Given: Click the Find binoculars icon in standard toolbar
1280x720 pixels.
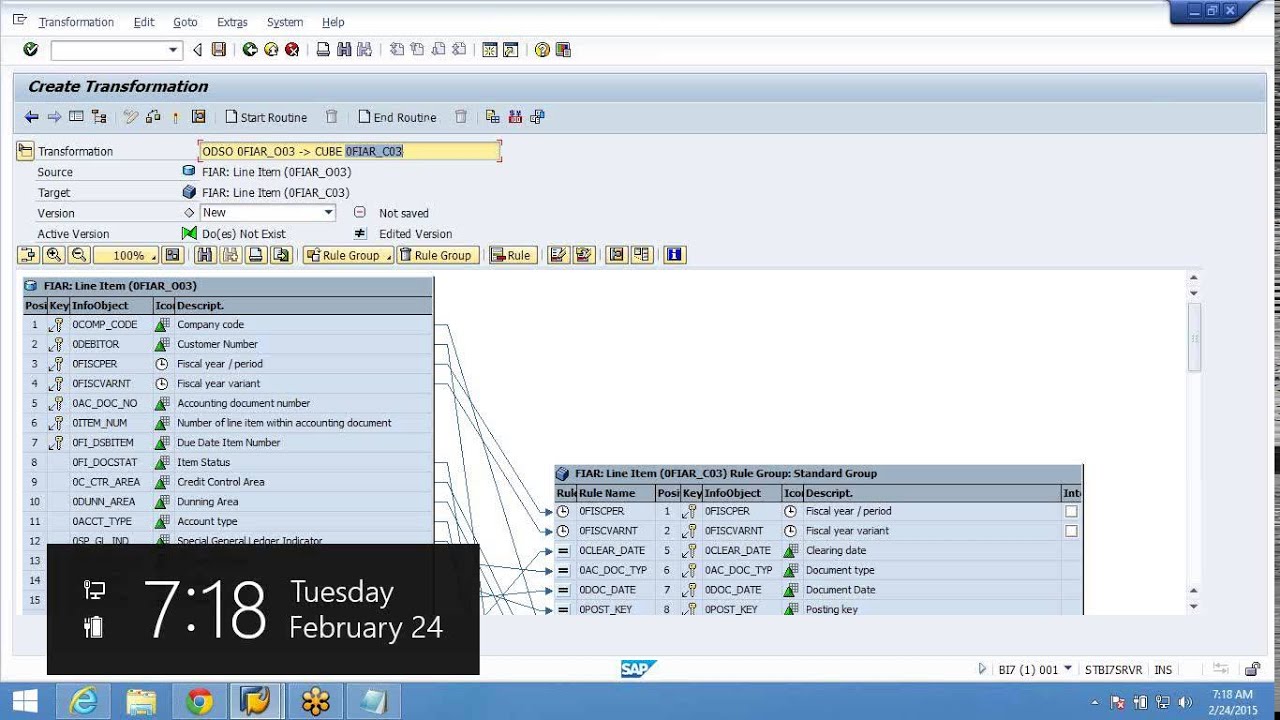Looking at the screenshot, I should coord(344,49).
